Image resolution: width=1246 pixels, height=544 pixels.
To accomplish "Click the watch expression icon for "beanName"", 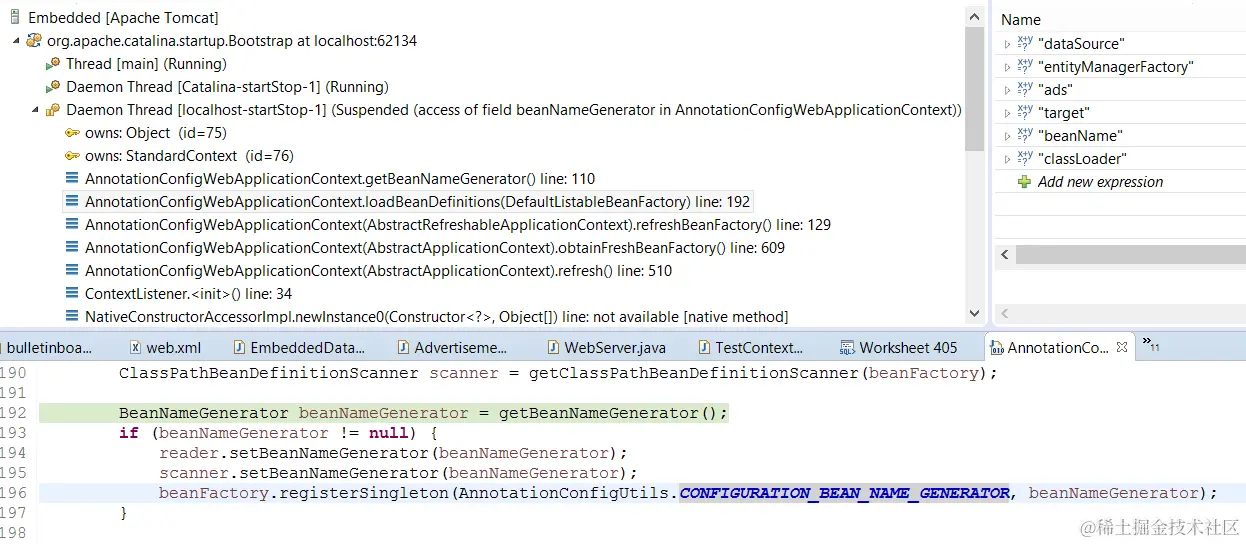I will [1025, 136].
